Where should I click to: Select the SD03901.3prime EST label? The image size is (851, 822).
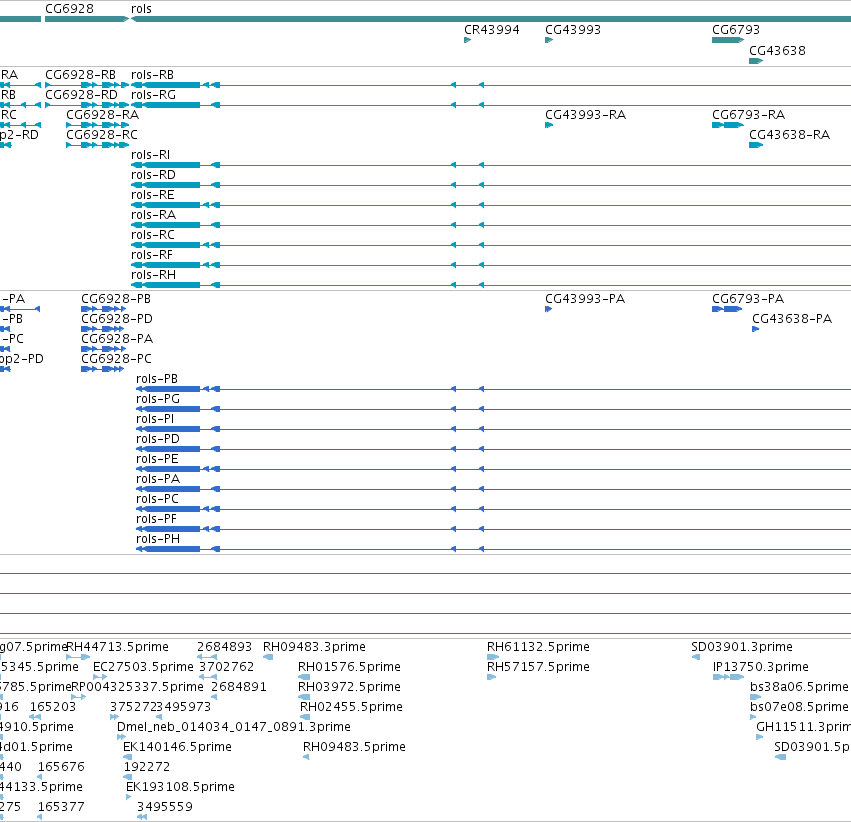point(742,647)
